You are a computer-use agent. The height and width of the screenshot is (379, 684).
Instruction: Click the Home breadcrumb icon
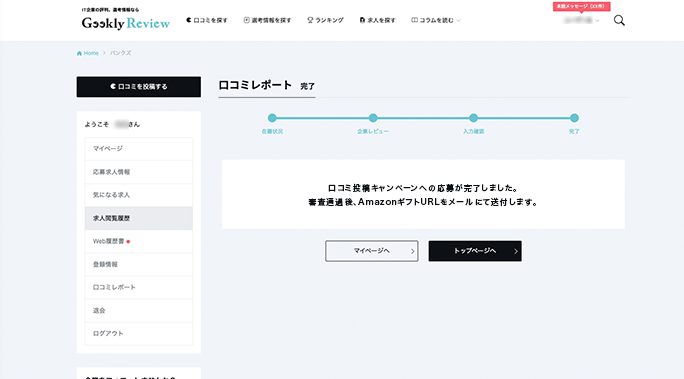pos(79,53)
